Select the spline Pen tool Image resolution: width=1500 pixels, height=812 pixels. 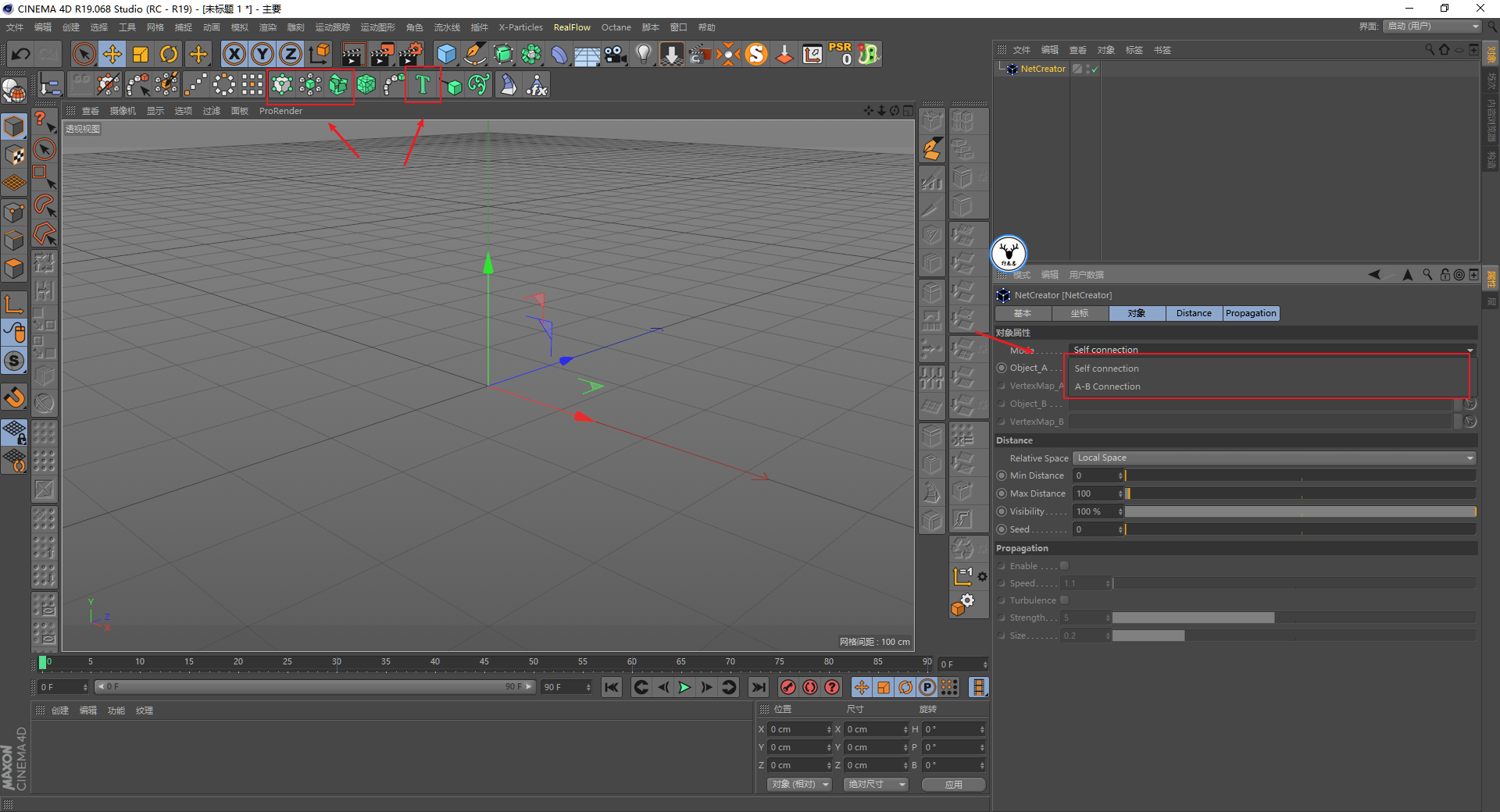[475, 54]
